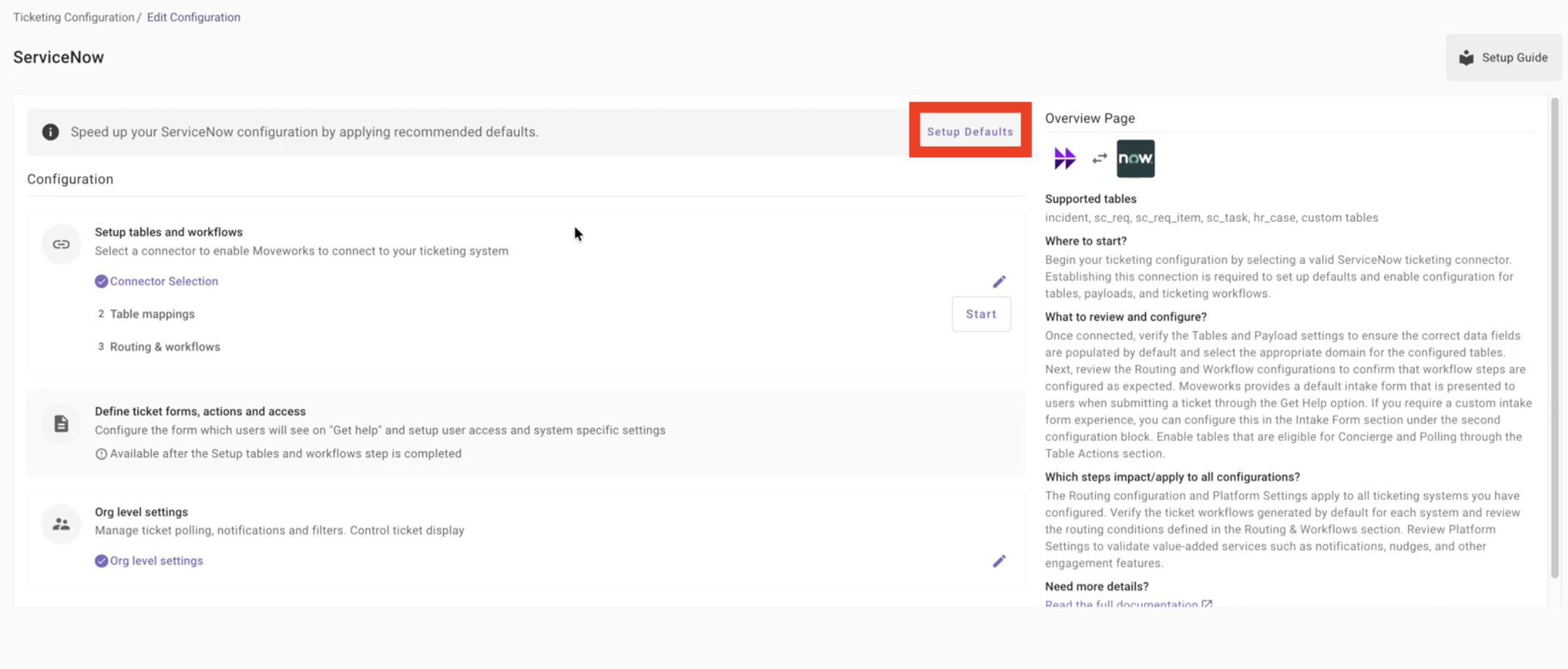Click the people icon for Org settings
This screenshot has height=669, width=1568.
(61, 524)
